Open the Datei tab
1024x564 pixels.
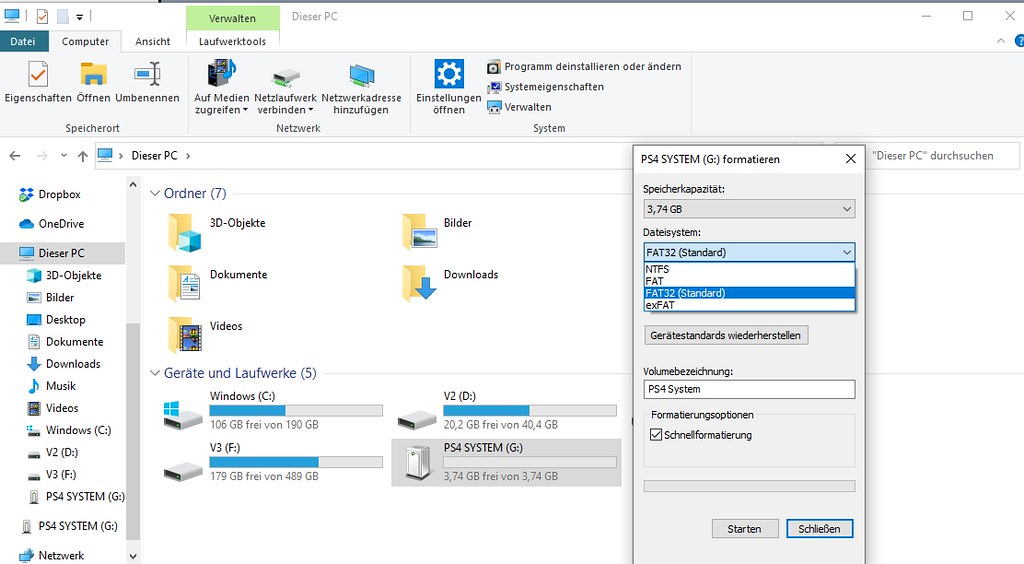click(x=23, y=41)
